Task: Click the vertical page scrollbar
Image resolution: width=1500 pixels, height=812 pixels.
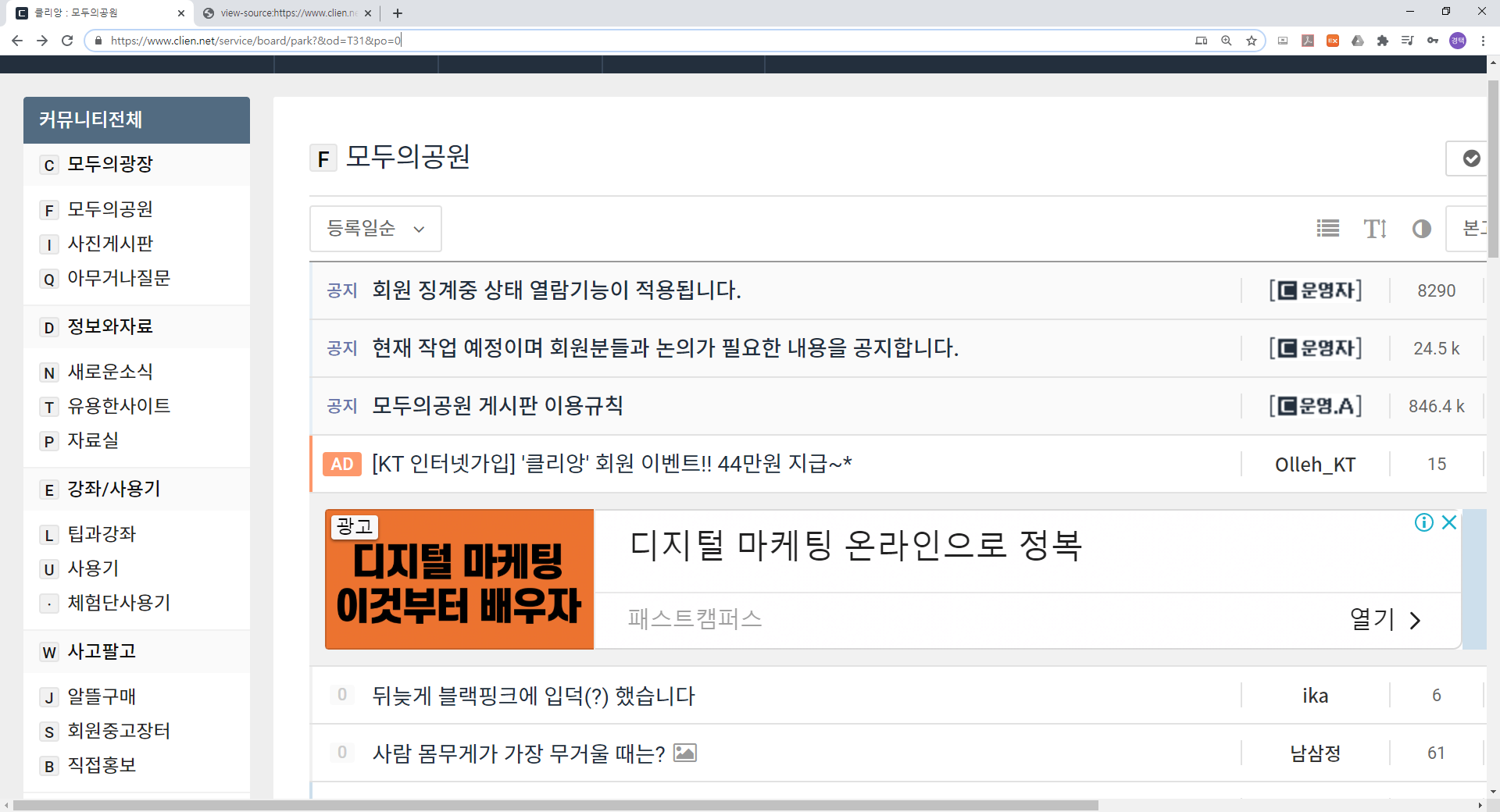Action: click(x=1493, y=168)
